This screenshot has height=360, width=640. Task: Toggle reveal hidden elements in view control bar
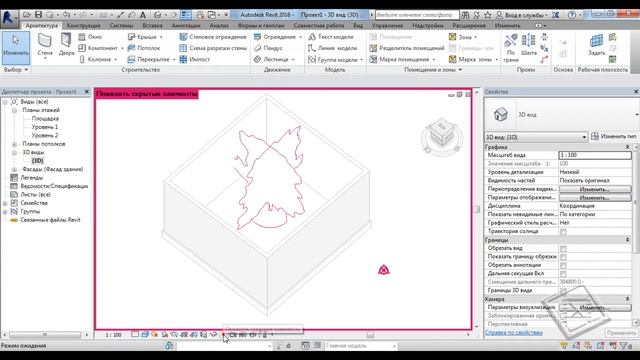pyautogui.click(x=223, y=335)
